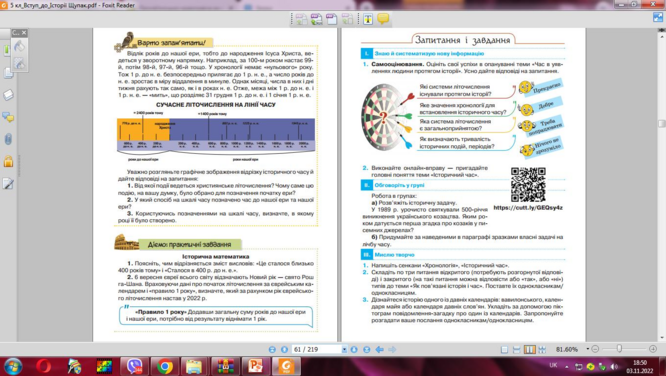This screenshot has height=376, width=666.
Task: Switch to continuous page view
Action: 516,349
